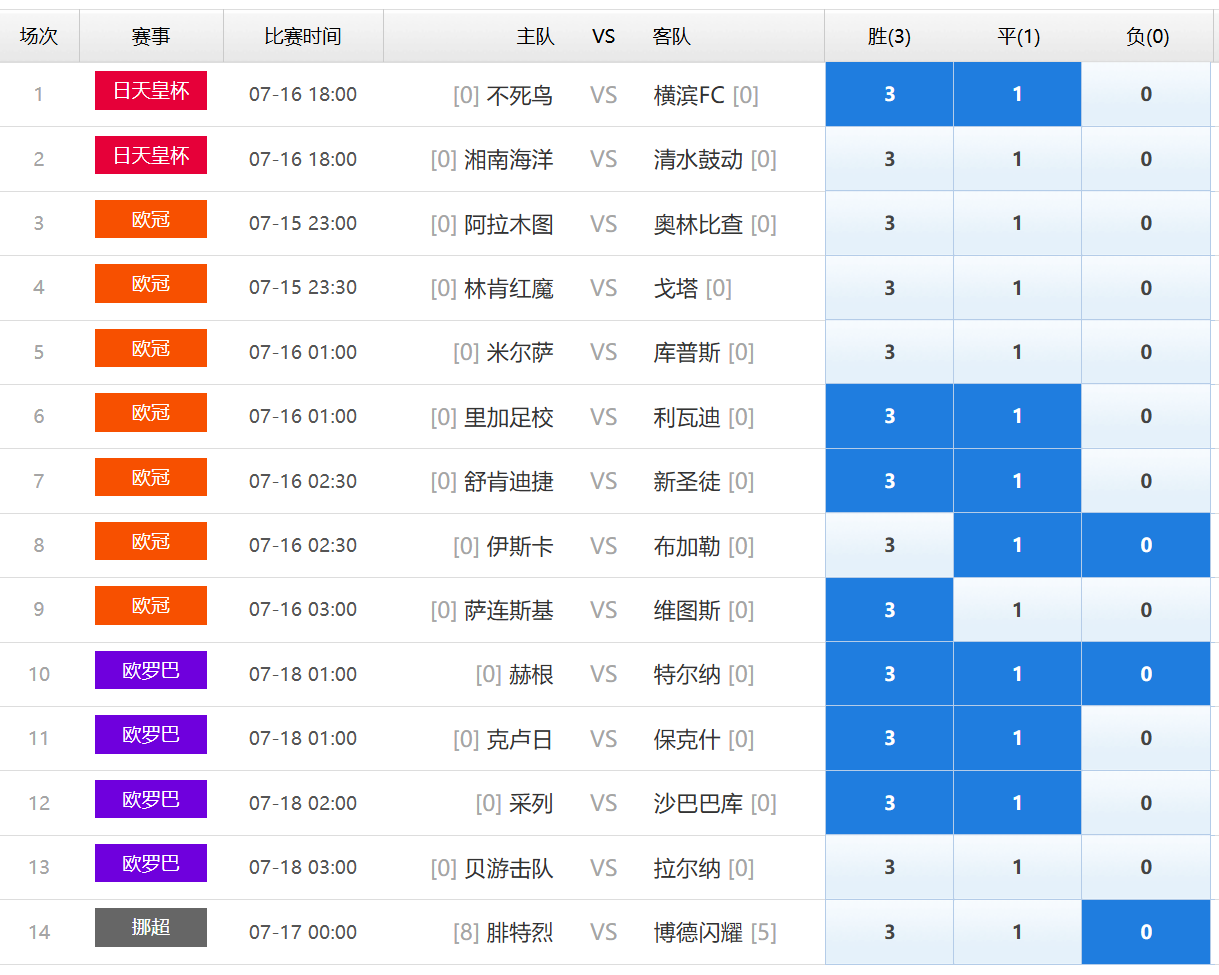Deselect lose (0) for 伊斯卡 vs 布加勒

[1146, 545]
